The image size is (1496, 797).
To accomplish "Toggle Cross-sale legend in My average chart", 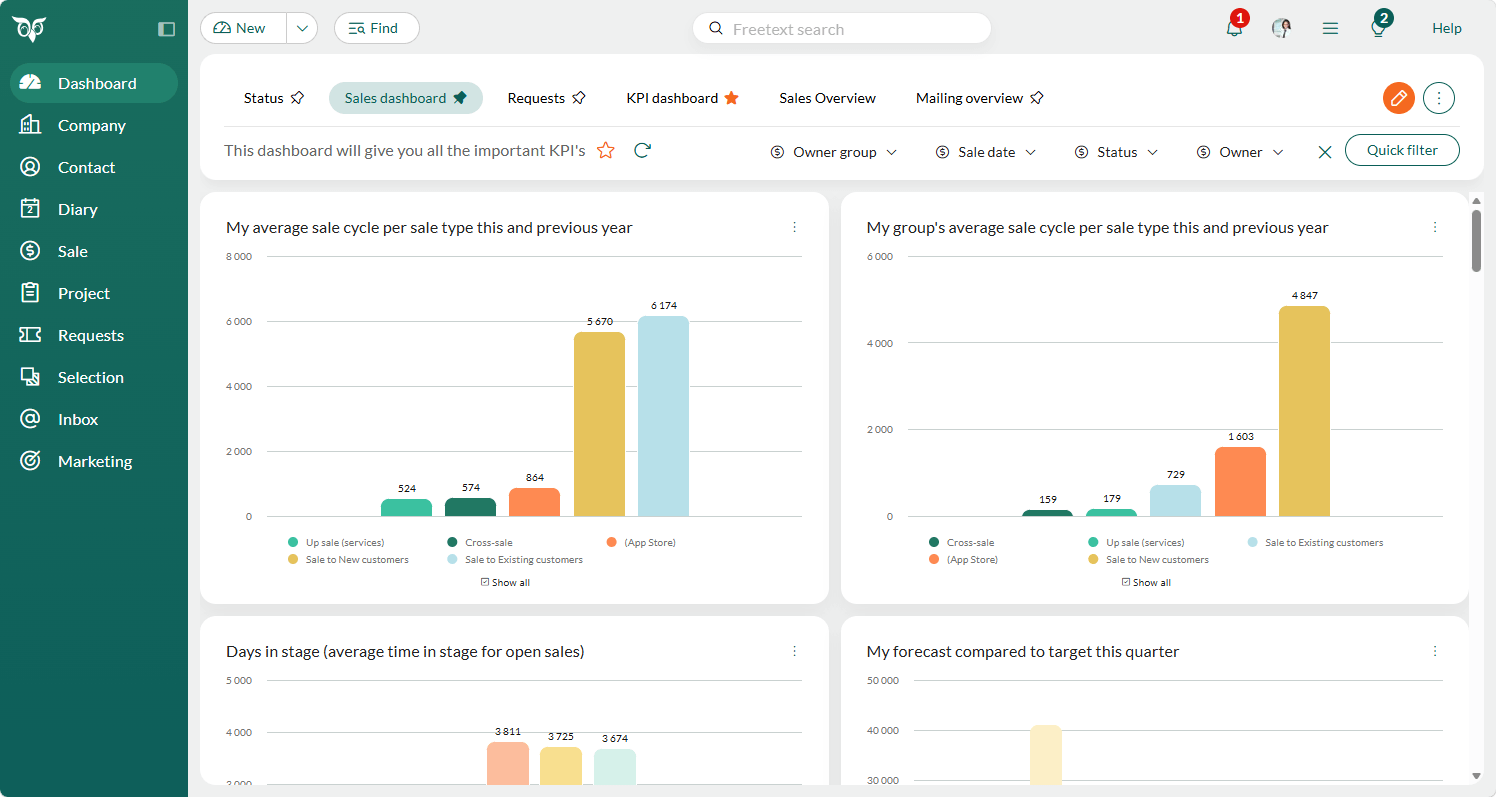I will pos(480,542).
